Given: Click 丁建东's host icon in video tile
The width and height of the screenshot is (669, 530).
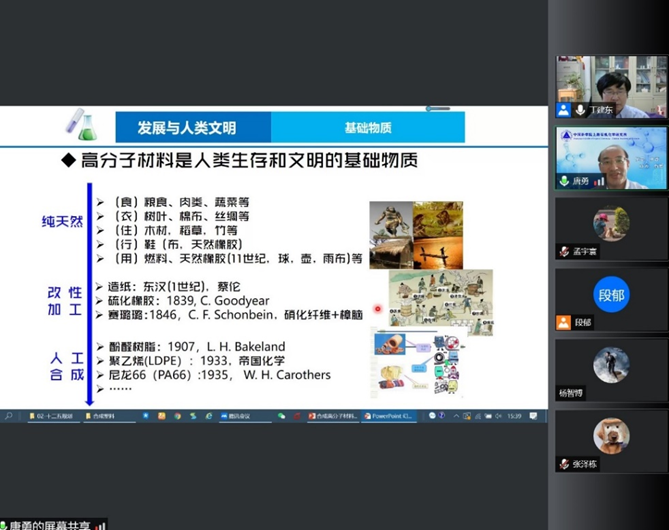Looking at the screenshot, I should pyautogui.click(x=564, y=111).
